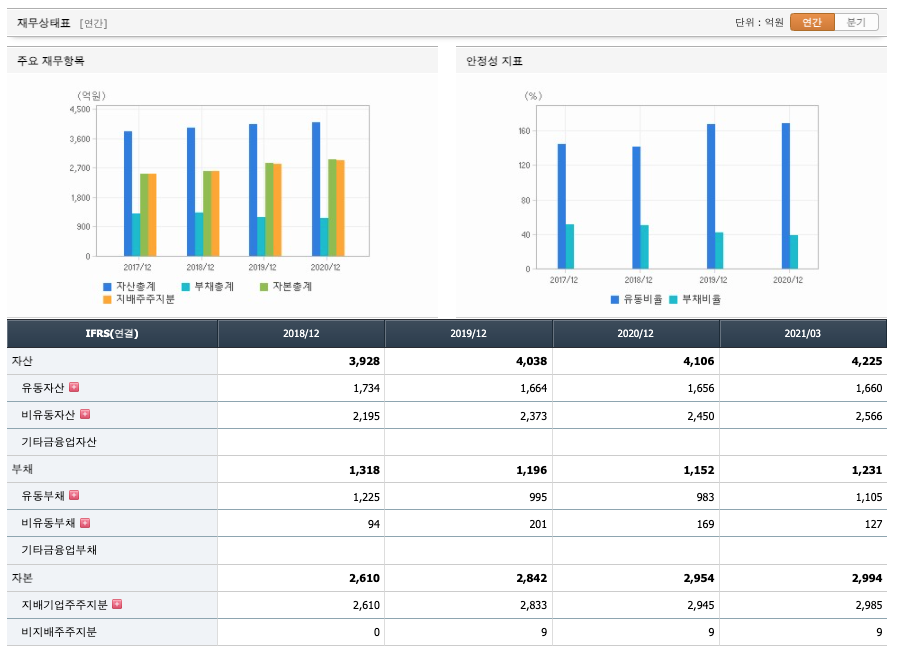Click equity total value 2,994
Screen dimensions: 900x657
(x=867, y=578)
